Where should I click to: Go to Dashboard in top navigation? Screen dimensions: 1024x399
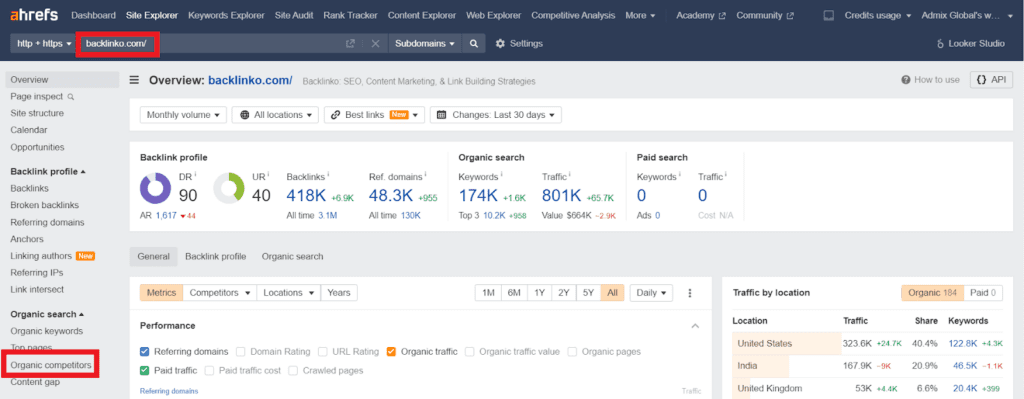click(93, 15)
